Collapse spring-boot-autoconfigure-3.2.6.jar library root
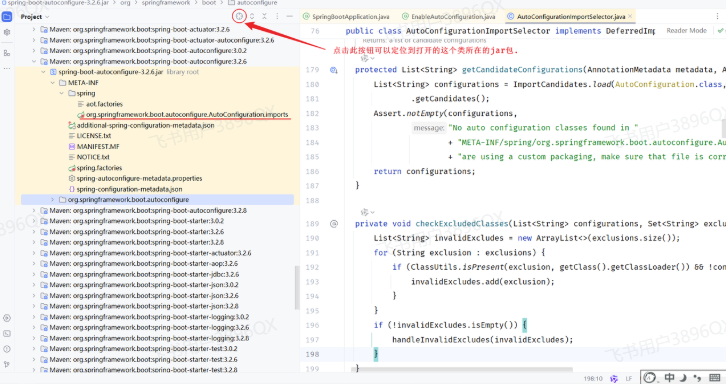This screenshot has width=726, height=384. tap(43, 72)
